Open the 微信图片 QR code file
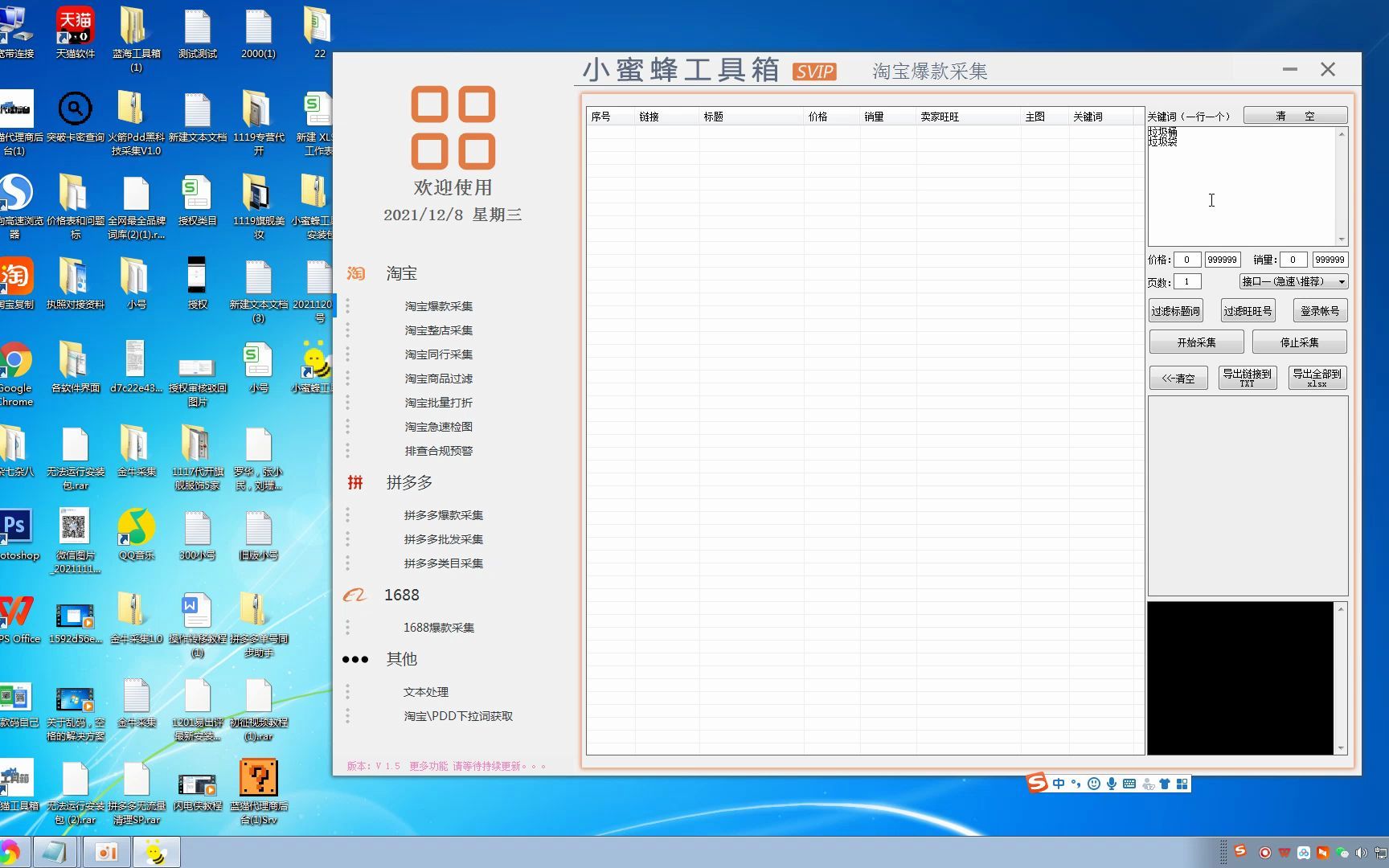 76,540
